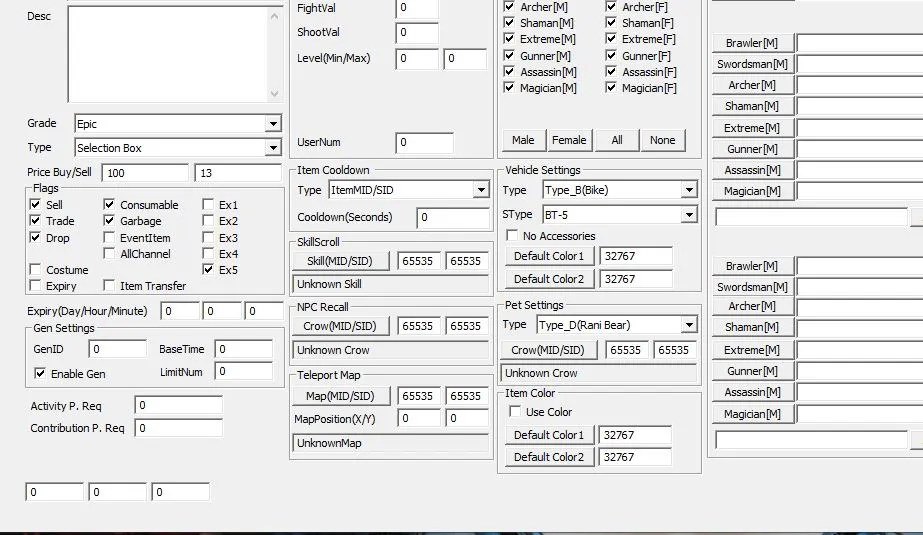Click Default Color1 in Vehicle Settings

[549, 256]
